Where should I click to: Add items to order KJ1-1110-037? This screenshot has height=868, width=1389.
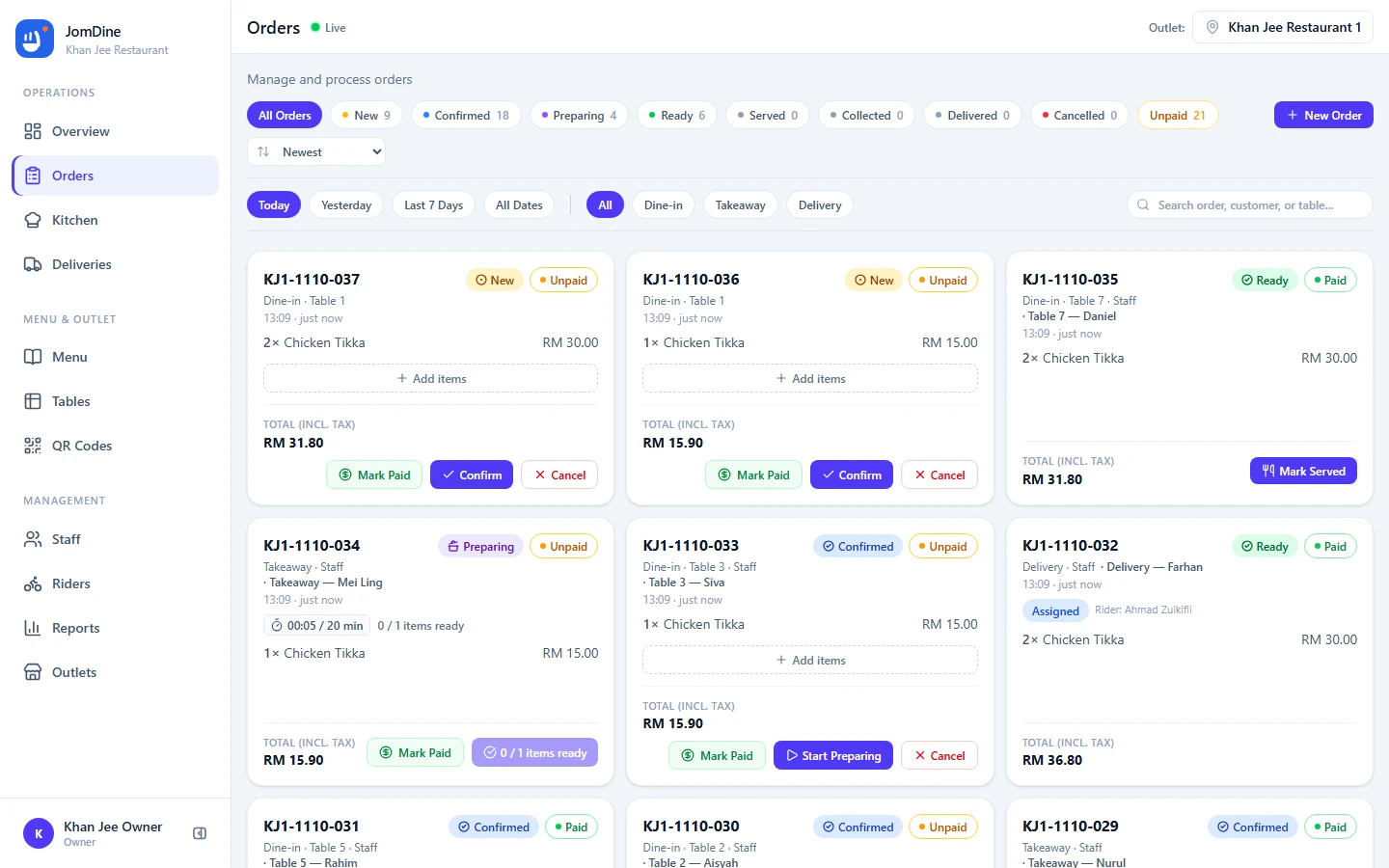click(430, 379)
